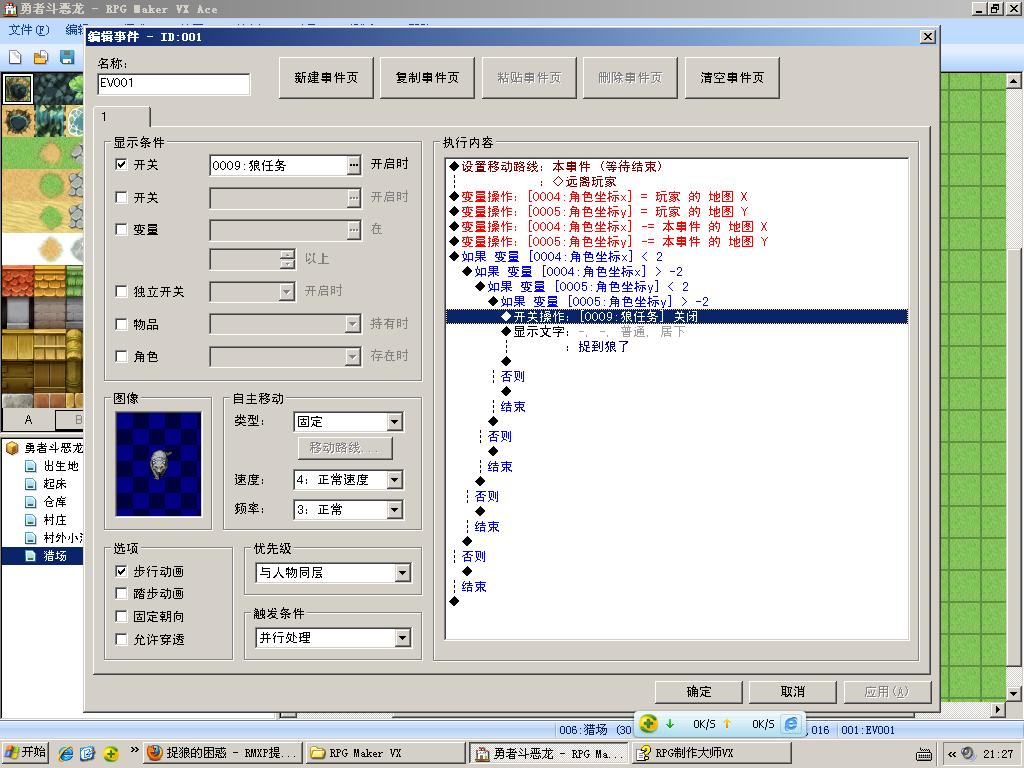This screenshot has height=768, width=1024.
Task: Click the floating green speed monitor icon
Action: tap(648, 723)
